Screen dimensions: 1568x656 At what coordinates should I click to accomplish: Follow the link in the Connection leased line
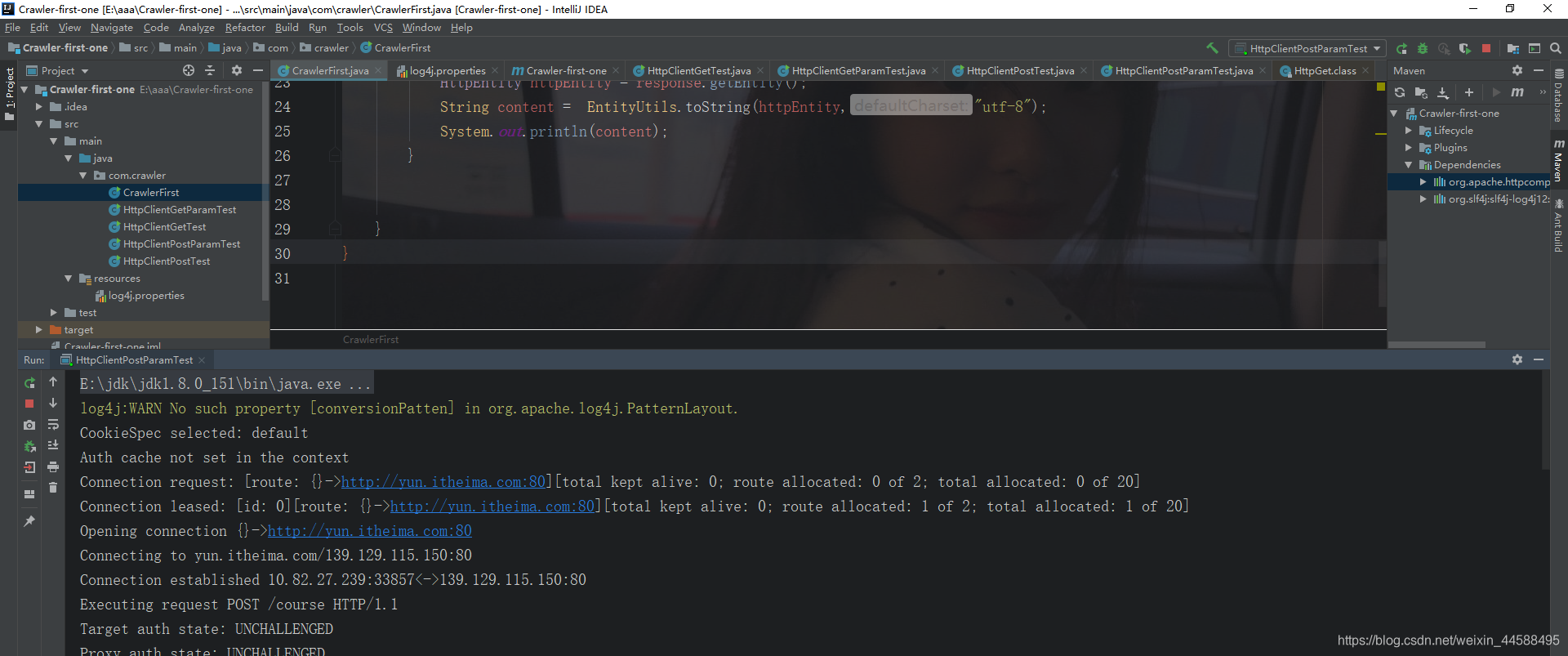(x=492, y=507)
